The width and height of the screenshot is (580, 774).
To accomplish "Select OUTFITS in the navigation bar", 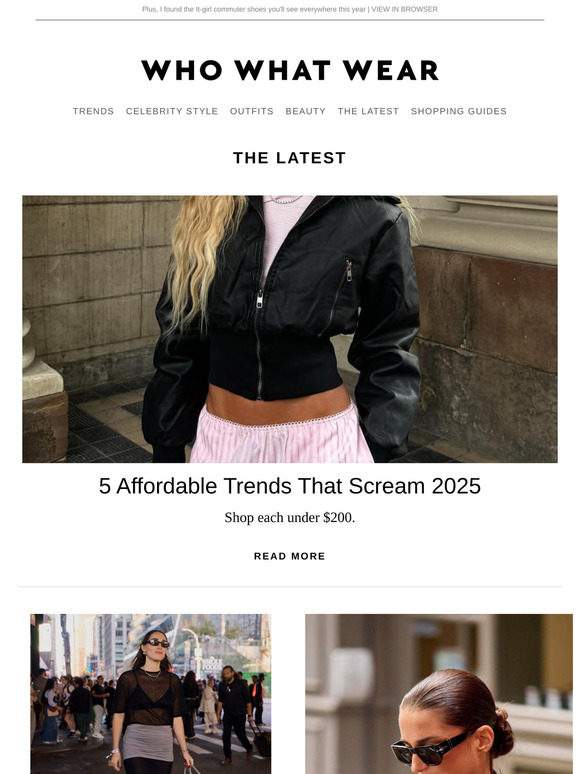I will click(x=251, y=111).
